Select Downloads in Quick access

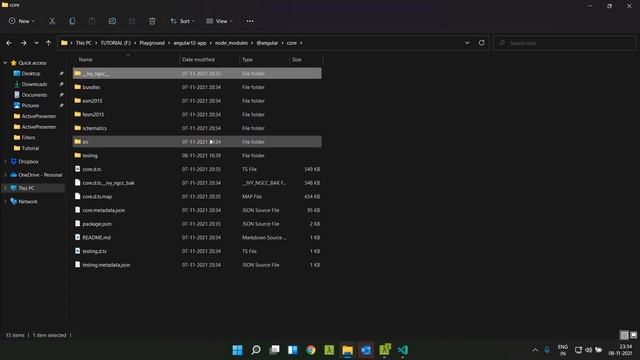click(34, 84)
